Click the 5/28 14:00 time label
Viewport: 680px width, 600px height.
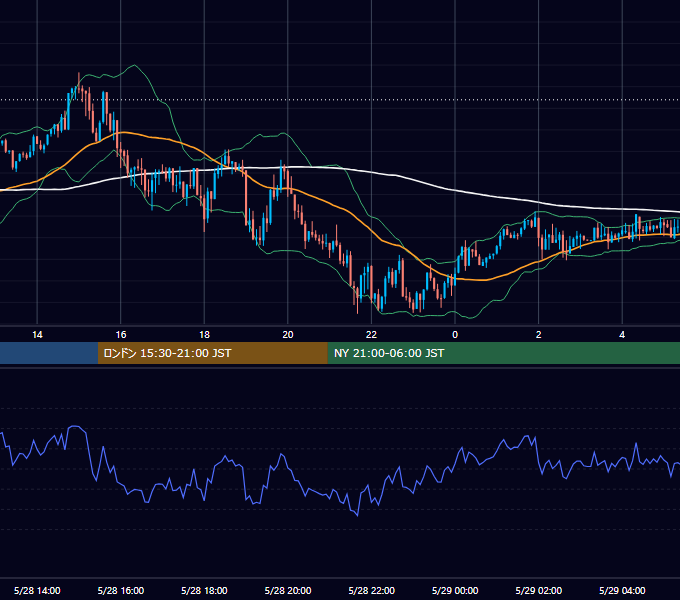click(37, 590)
